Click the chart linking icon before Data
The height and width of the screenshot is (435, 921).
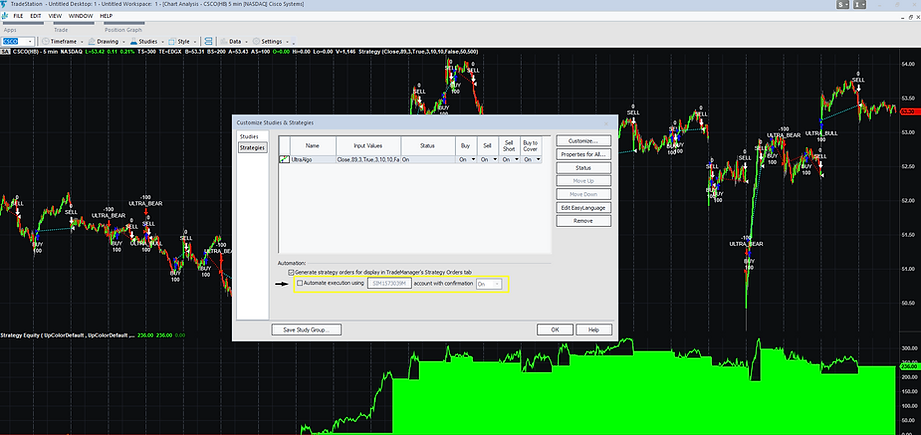click(x=209, y=42)
